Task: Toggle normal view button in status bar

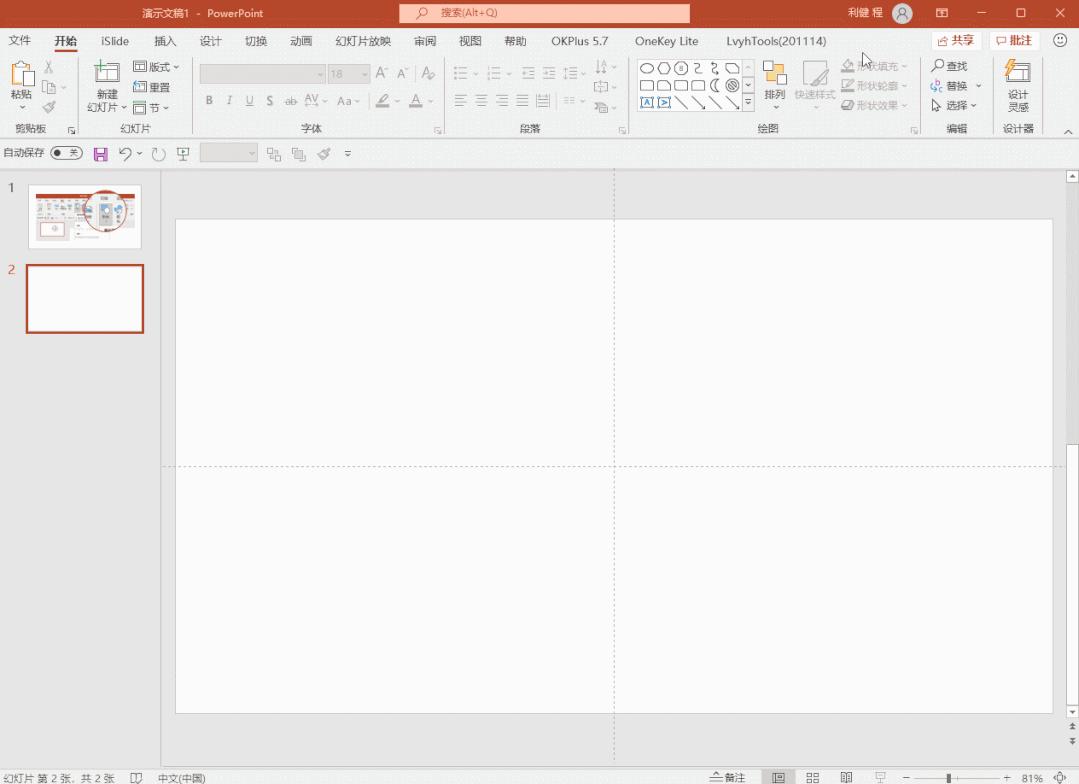Action: pyautogui.click(x=778, y=777)
